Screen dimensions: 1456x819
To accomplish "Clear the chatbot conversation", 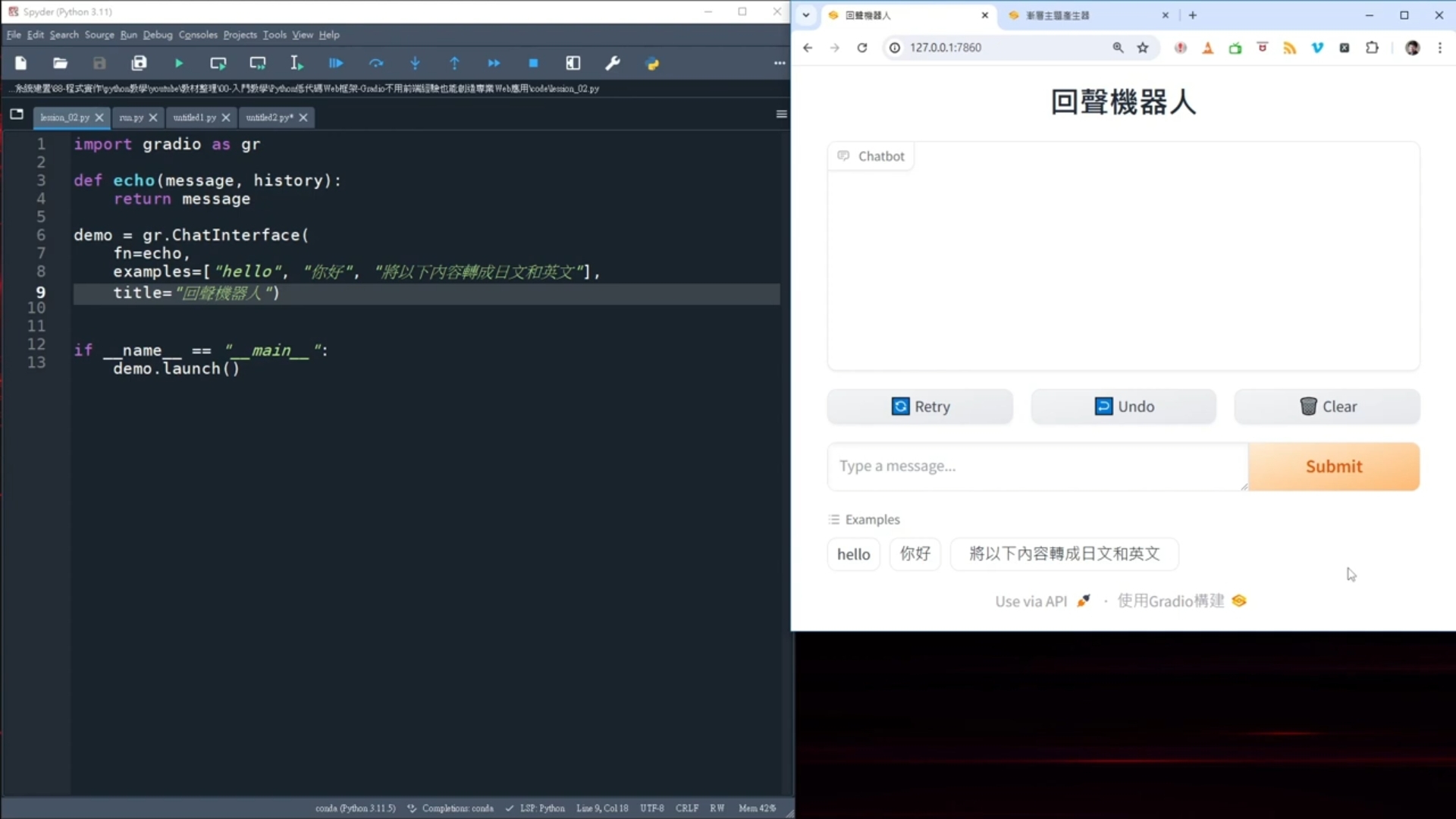I will click(x=1327, y=406).
